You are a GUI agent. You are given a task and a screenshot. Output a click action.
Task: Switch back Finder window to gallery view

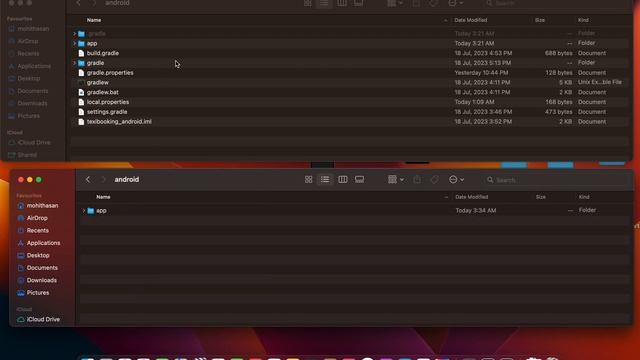click(359, 3)
